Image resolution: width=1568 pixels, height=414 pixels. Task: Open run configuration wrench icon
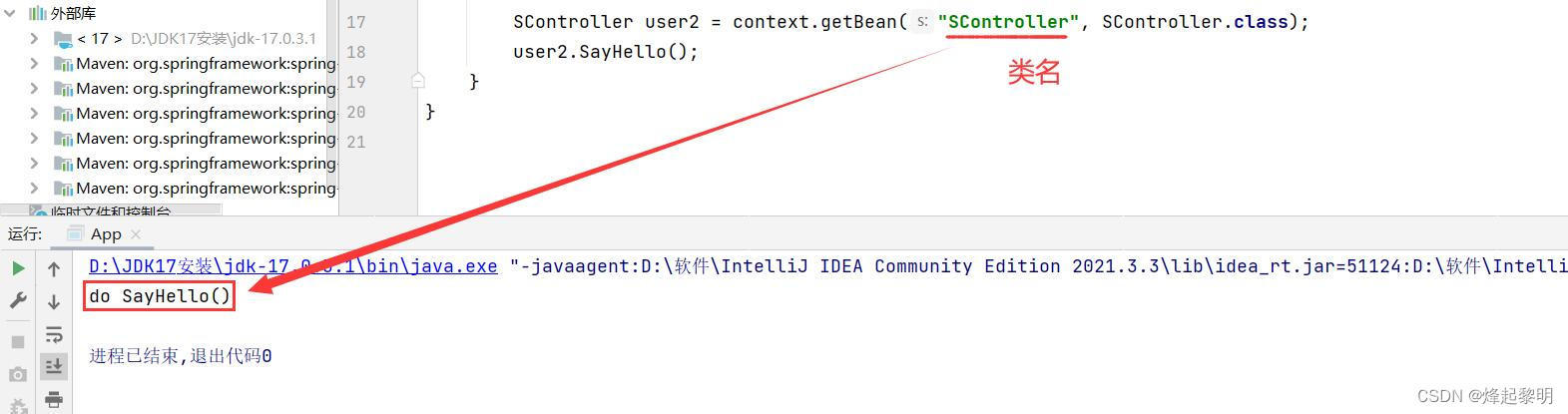[18, 299]
